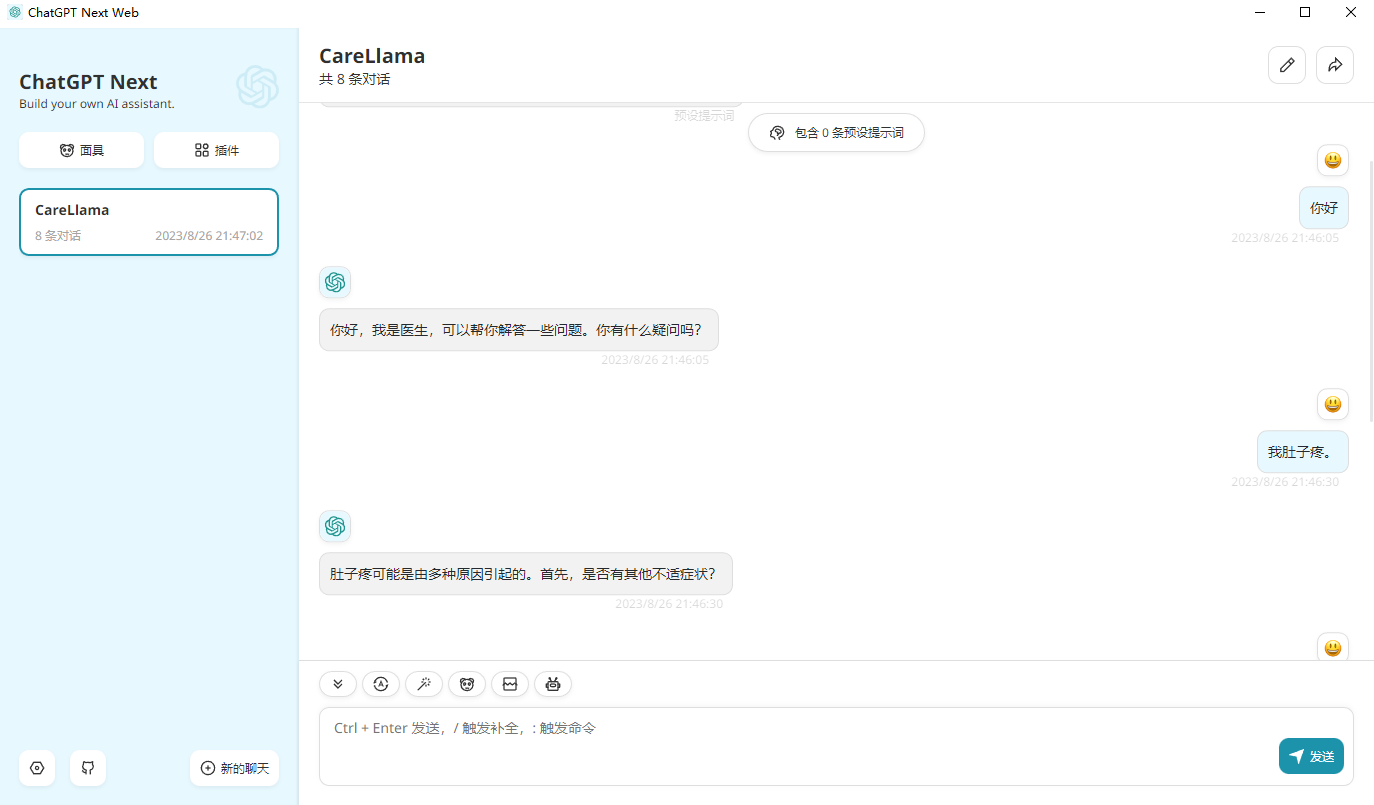Screen dimensions: 1374x805
Task: Click timestamp 2023/8/26 21:46:30 under 我肚子疼
Action: pos(1284,482)
